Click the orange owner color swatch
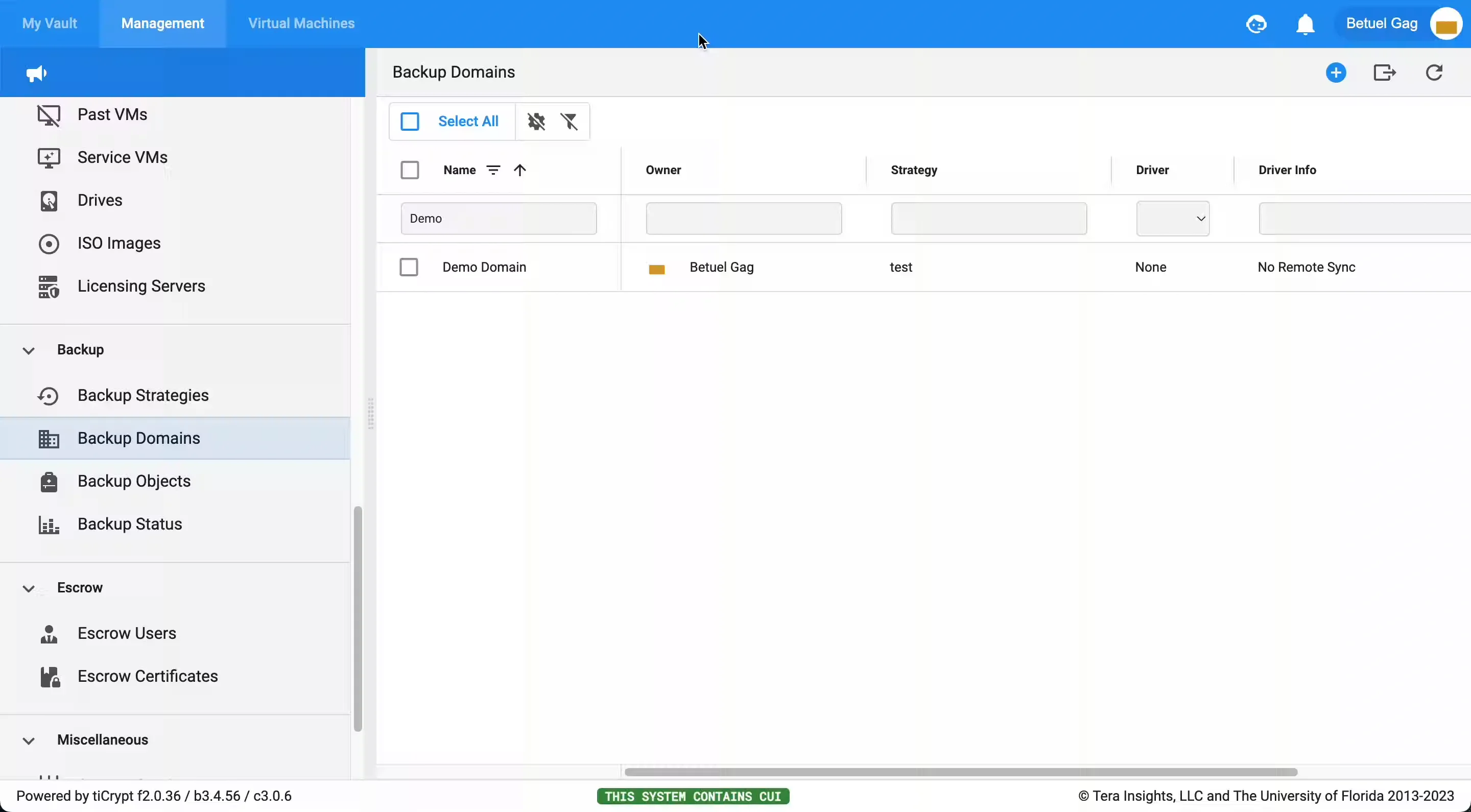 [x=656, y=269]
